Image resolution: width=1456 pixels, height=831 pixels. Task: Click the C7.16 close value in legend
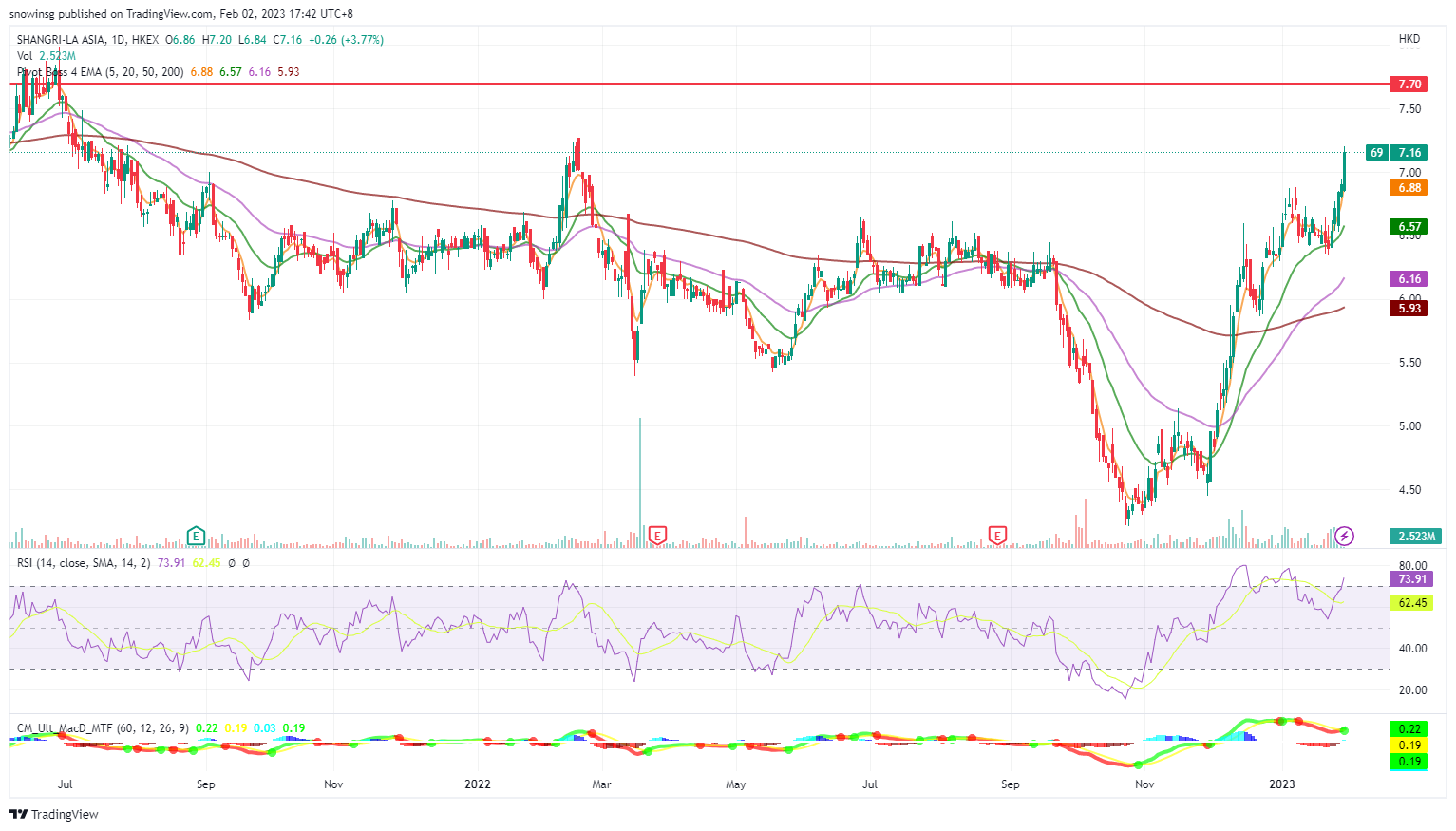(288, 40)
